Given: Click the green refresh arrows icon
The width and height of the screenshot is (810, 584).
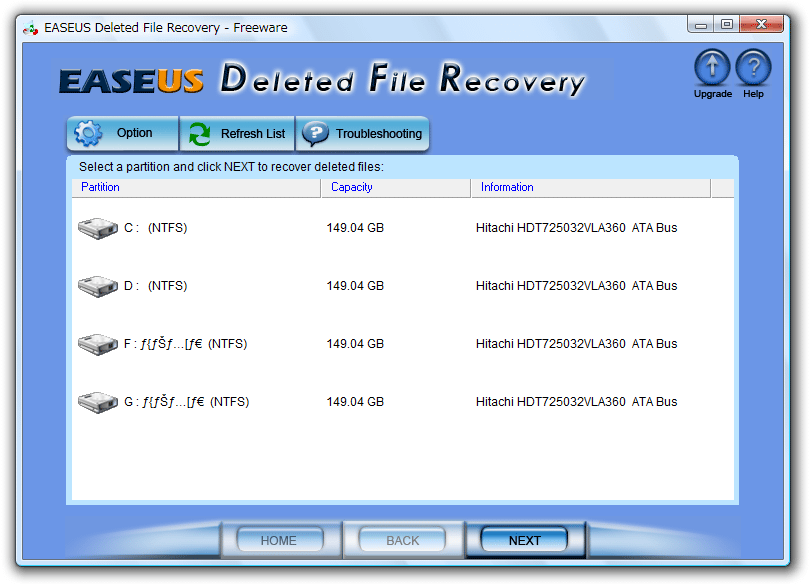Looking at the screenshot, I should click(x=199, y=134).
